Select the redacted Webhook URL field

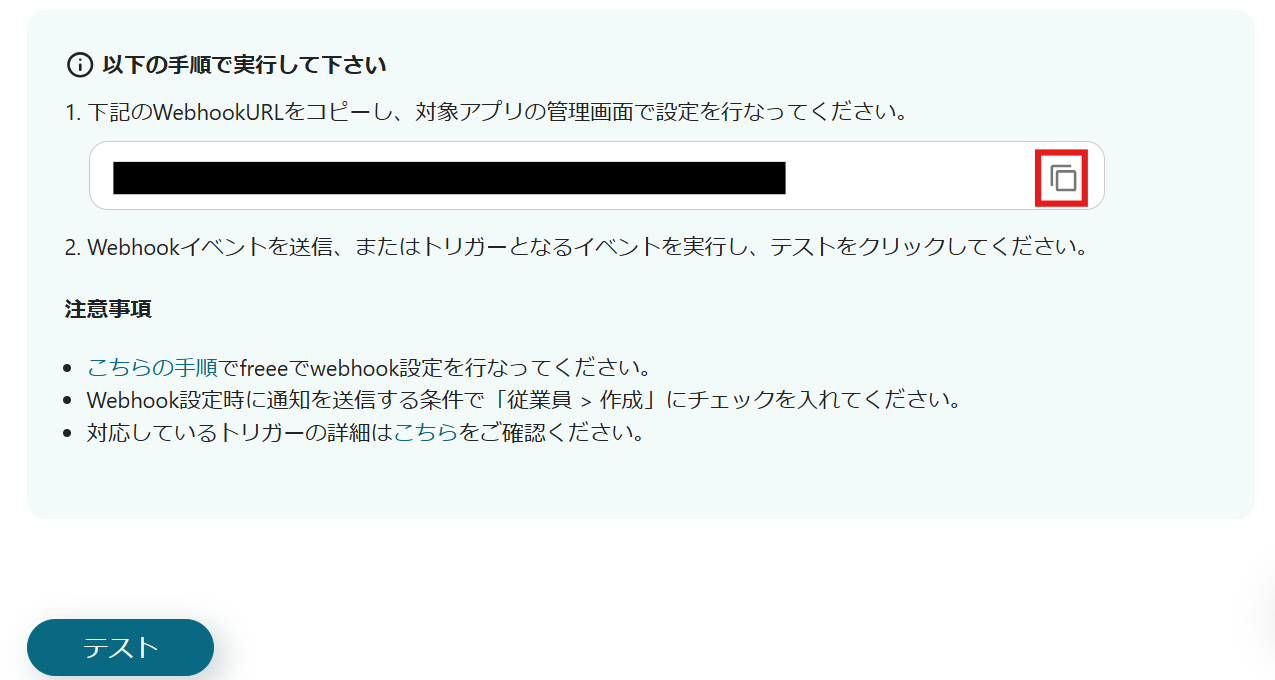tap(597, 176)
